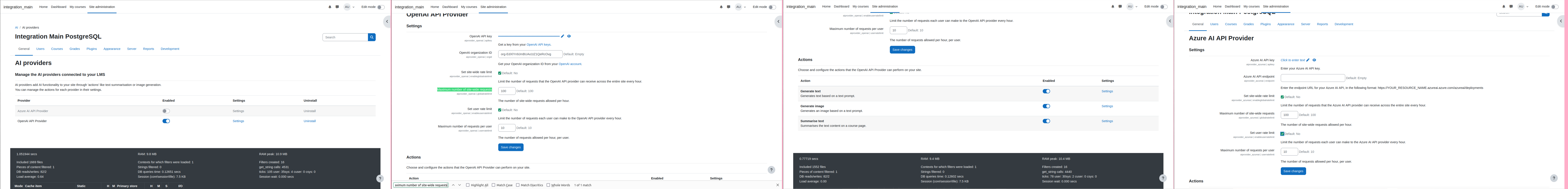Go to next match in find bar
Viewport: 1568px width, 189px height.
(x=460, y=185)
